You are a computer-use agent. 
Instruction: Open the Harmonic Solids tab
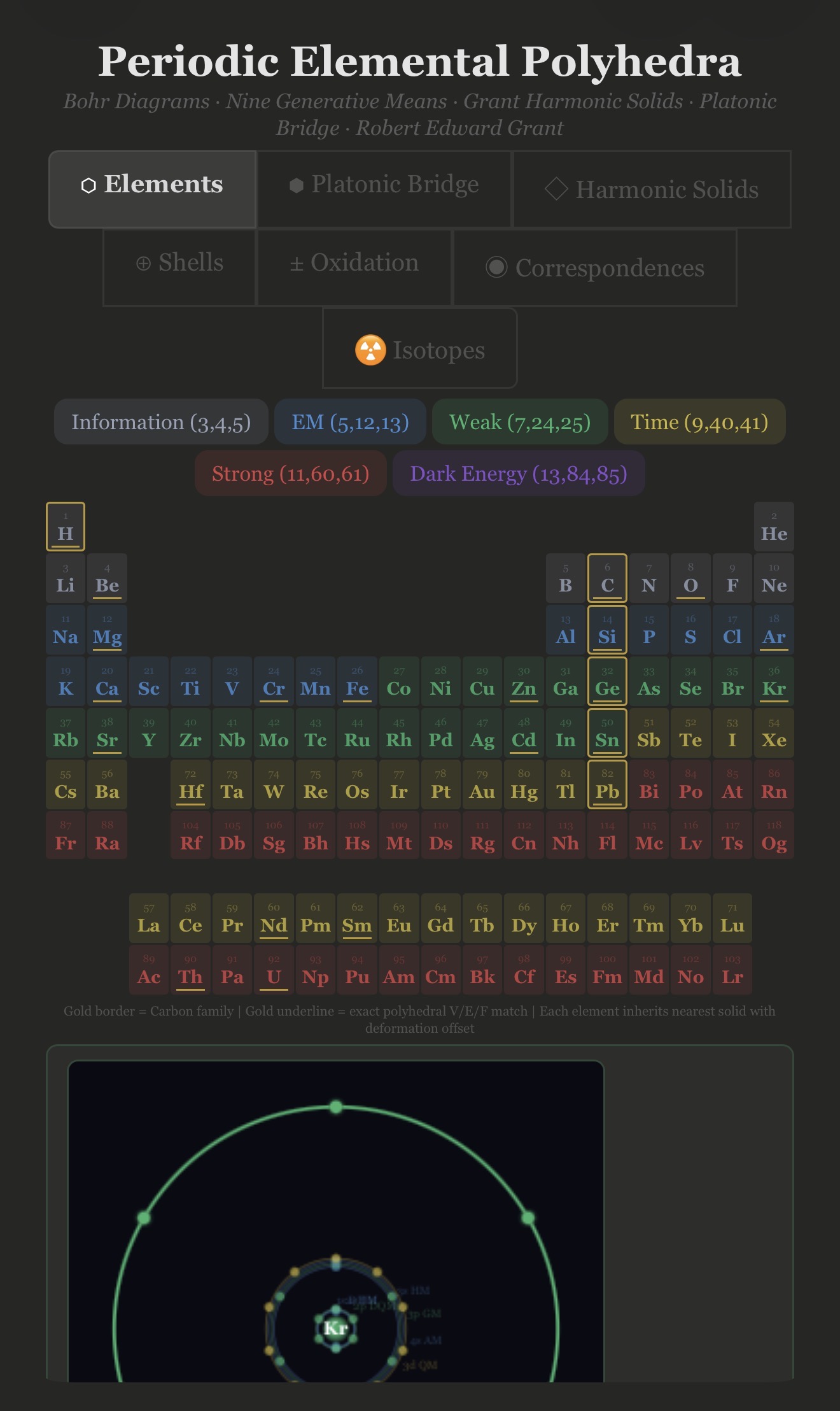coord(652,189)
